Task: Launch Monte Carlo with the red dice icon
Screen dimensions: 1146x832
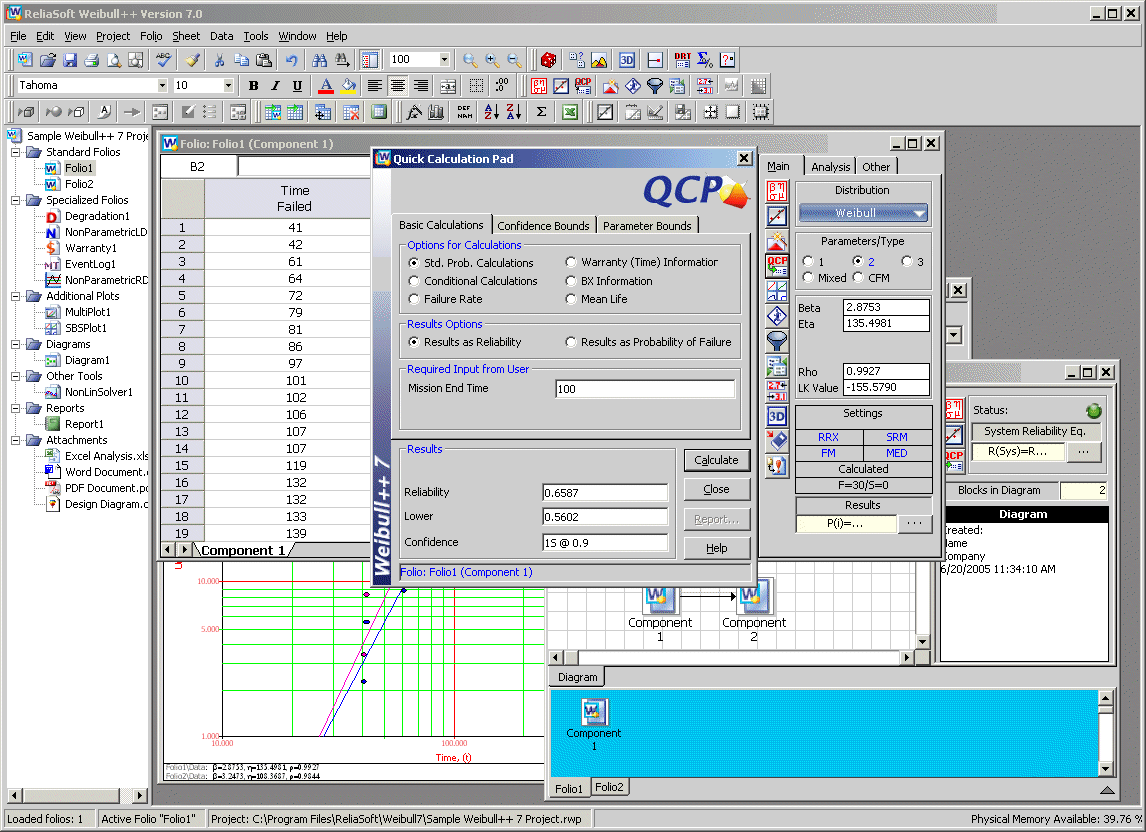Action: [548, 60]
